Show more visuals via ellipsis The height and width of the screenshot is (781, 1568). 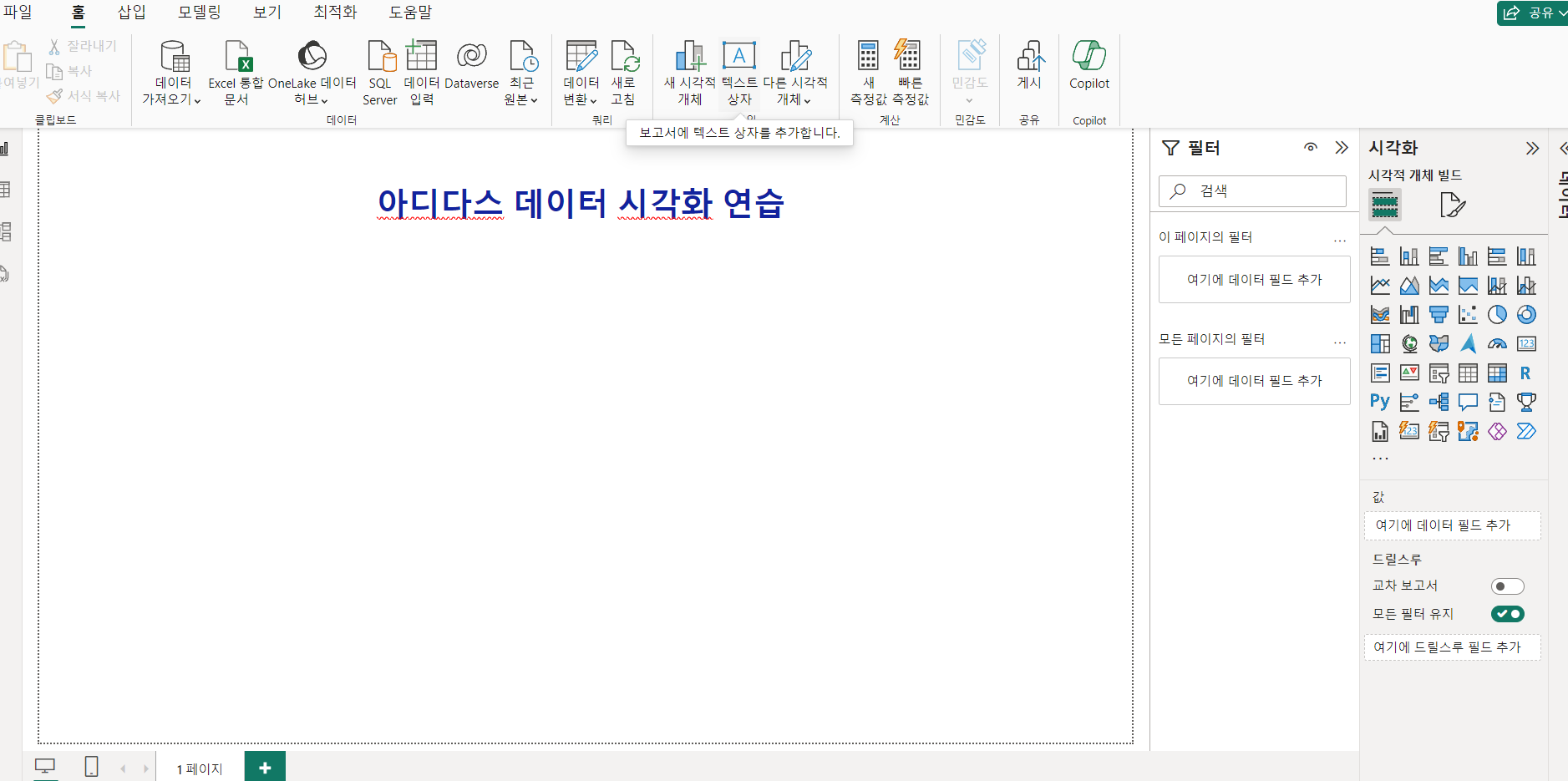pyautogui.click(x=1380, y=458)
